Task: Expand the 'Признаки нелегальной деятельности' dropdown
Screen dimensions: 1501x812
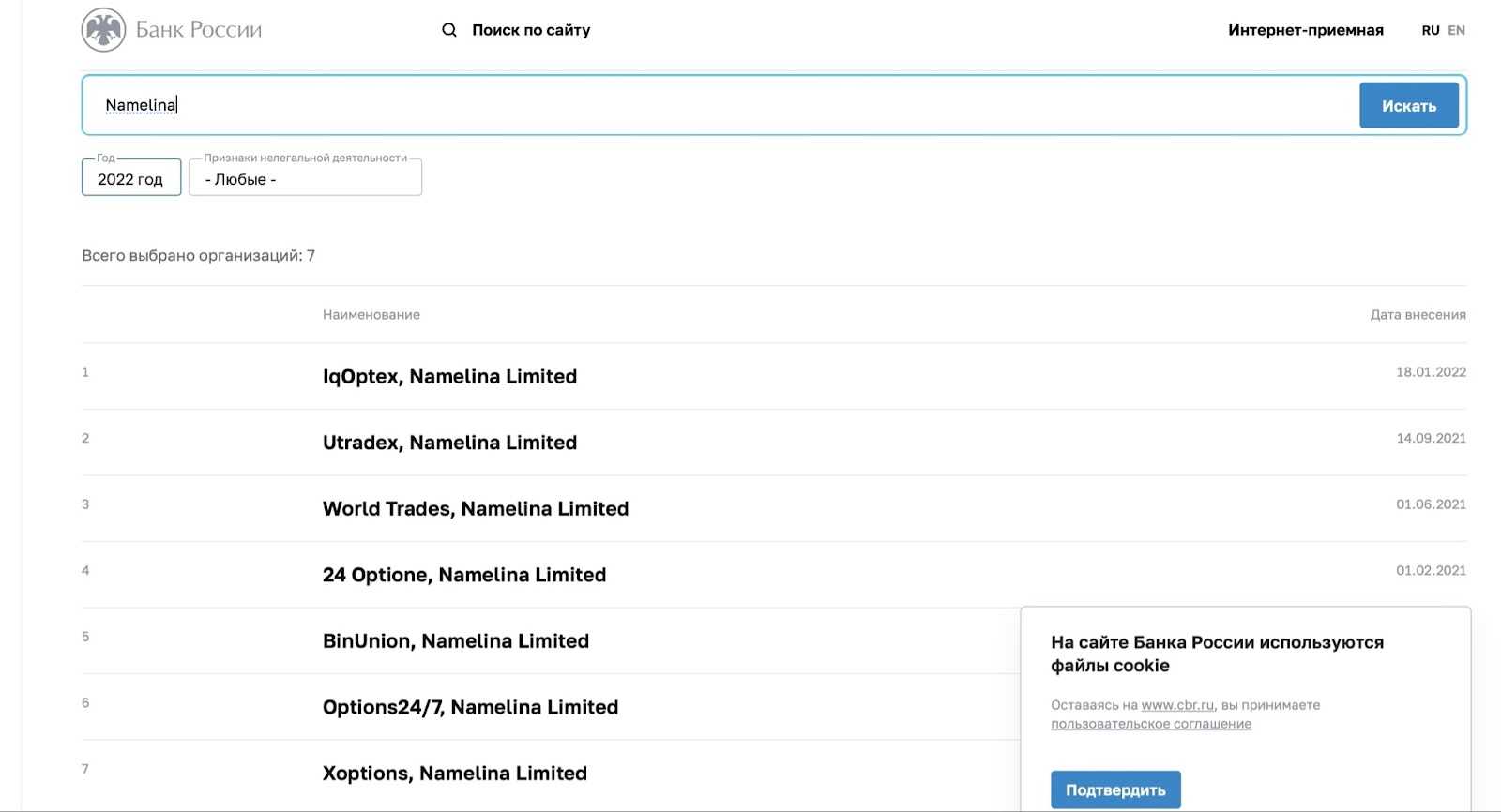Action: (x=305, y=178)
